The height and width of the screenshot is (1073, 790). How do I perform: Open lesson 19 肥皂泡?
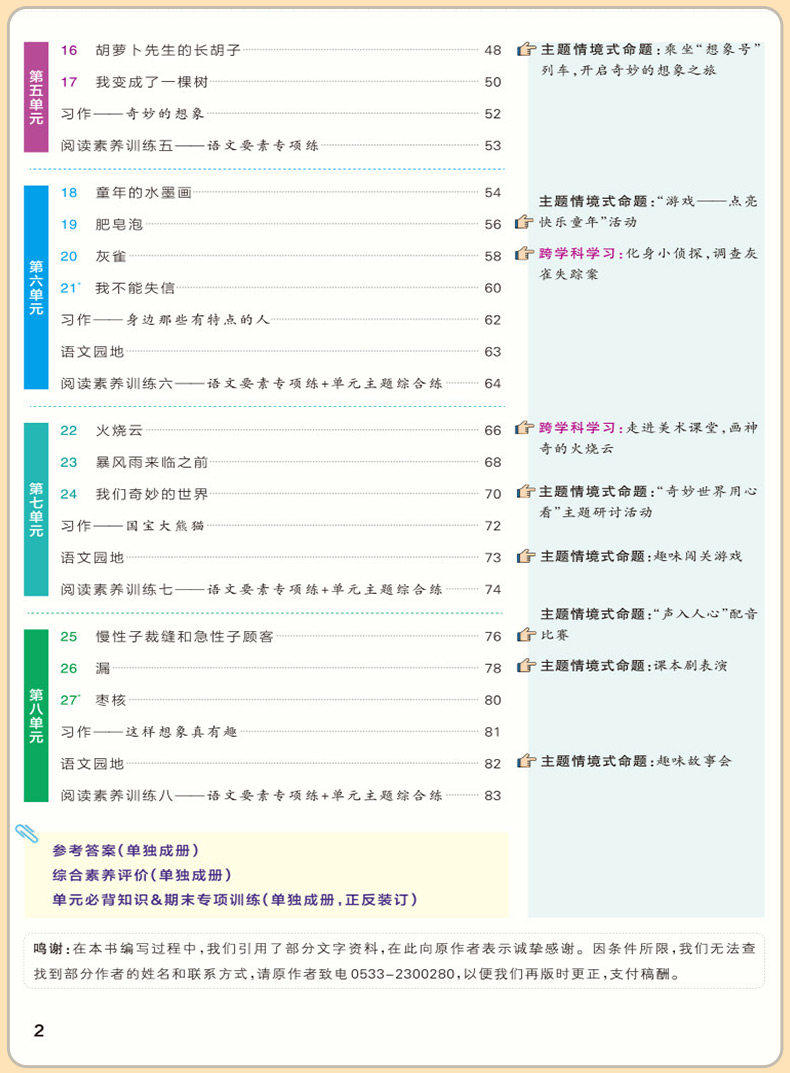(281, 224)
